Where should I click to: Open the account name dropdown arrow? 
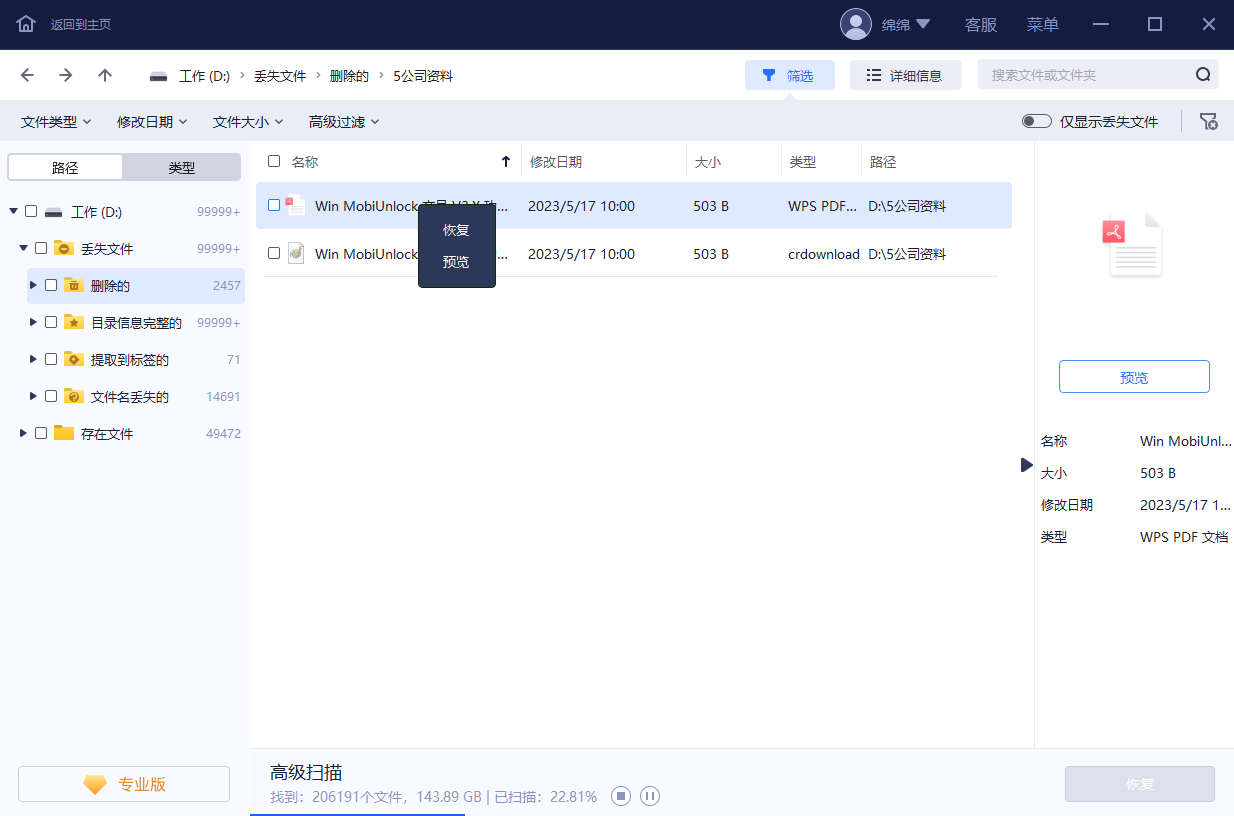923,24
